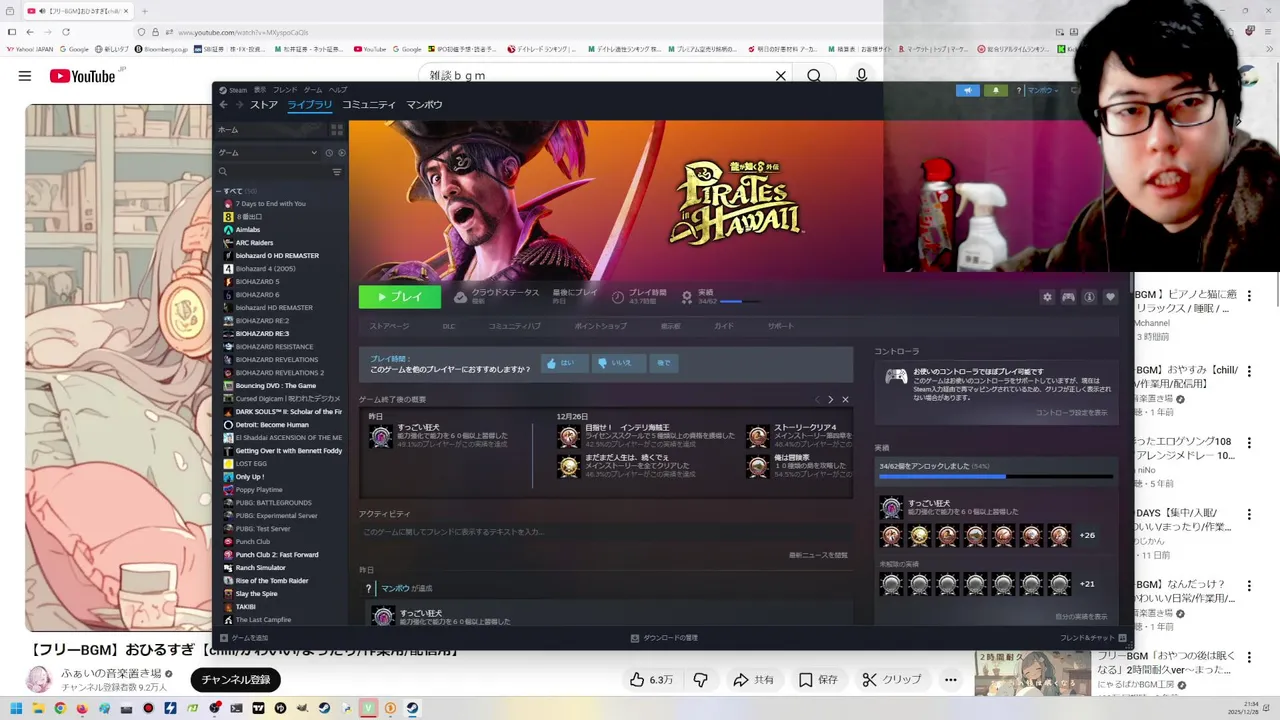Start YouTube voice search microphone
This screenshot has height=720, width=1280.
coord(862,76)
